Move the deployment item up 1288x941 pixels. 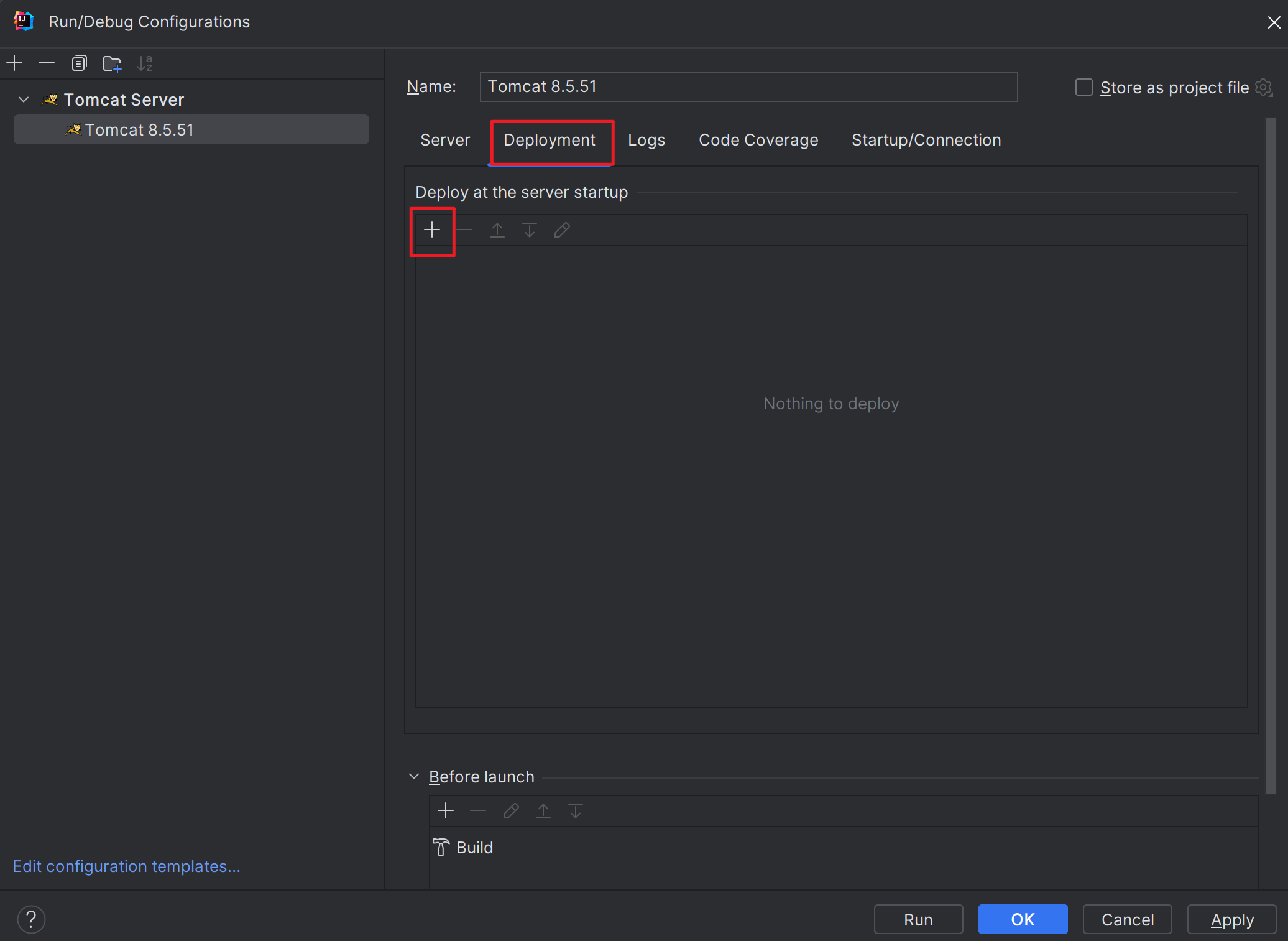click(497, 230)
